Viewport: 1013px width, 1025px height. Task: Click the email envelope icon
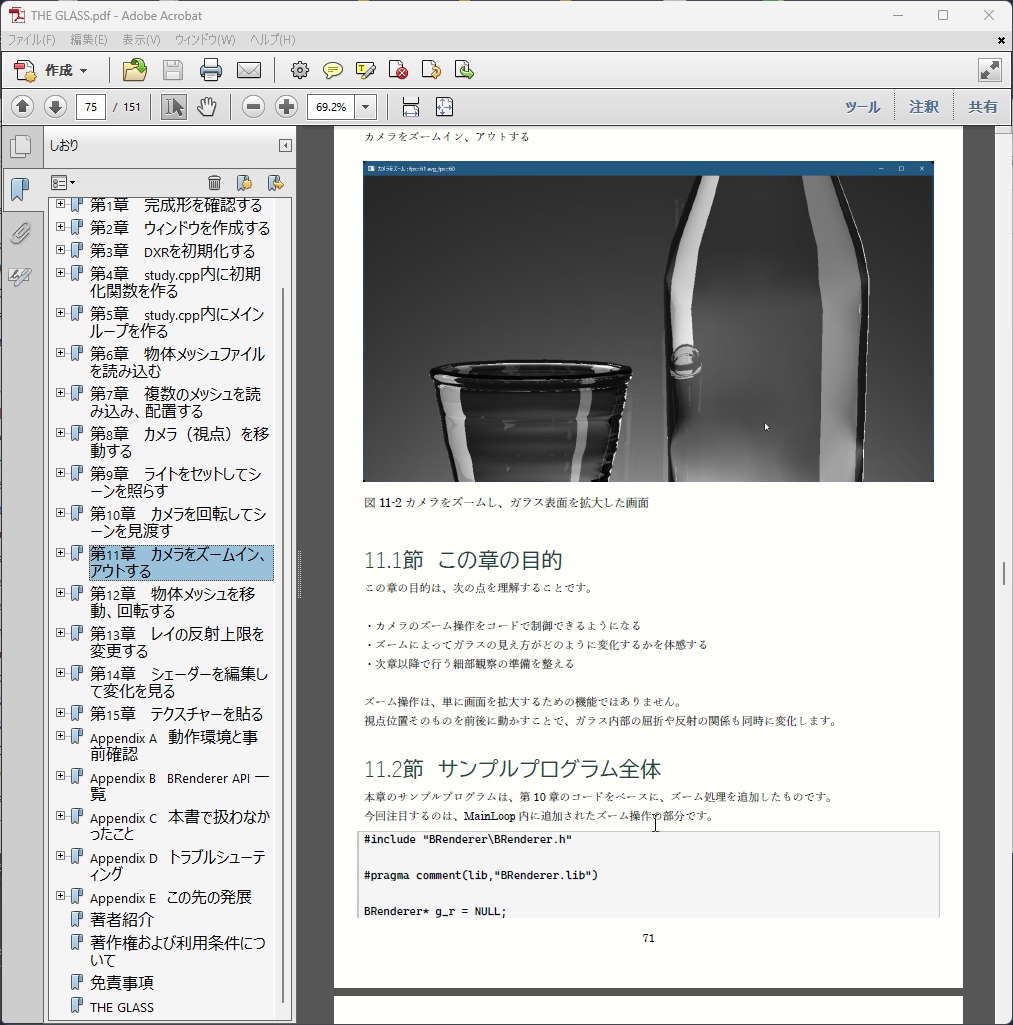[248, 70]
